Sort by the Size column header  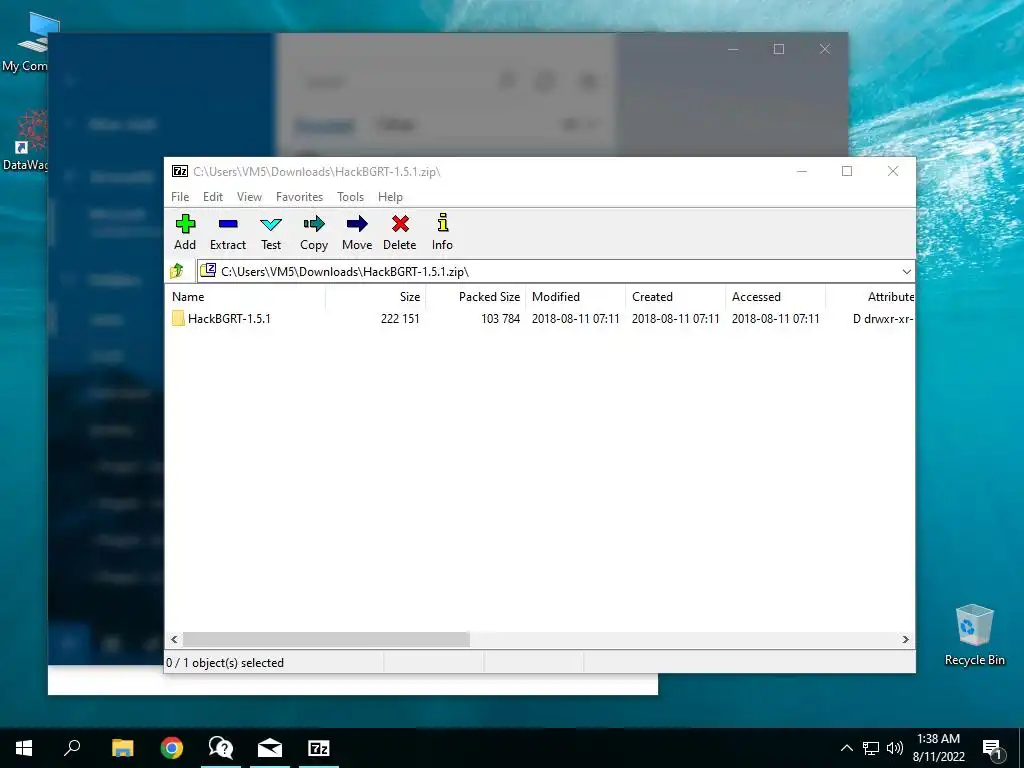[376, 296]
